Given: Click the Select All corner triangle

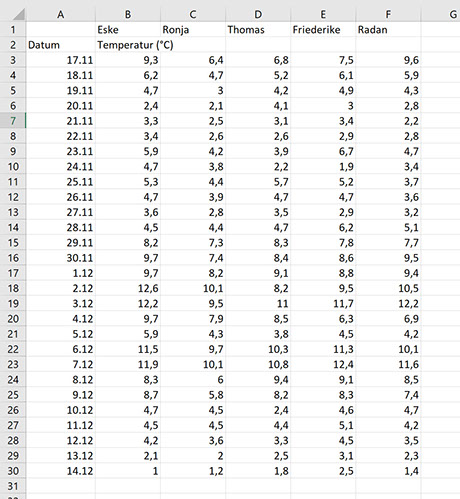Looking at the screenshot, I should click(18, 14).
